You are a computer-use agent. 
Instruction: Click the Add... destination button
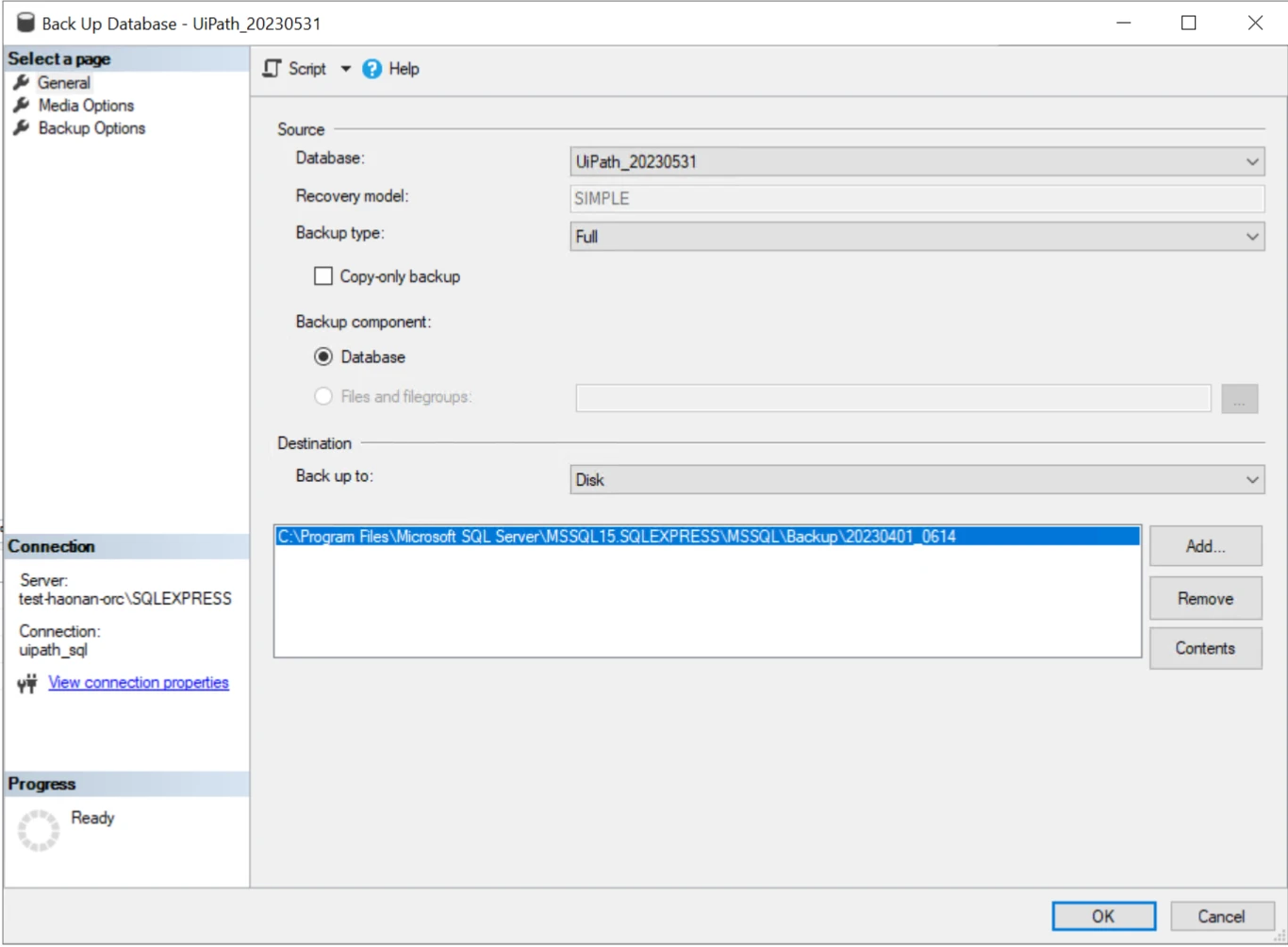(1205, 546)
